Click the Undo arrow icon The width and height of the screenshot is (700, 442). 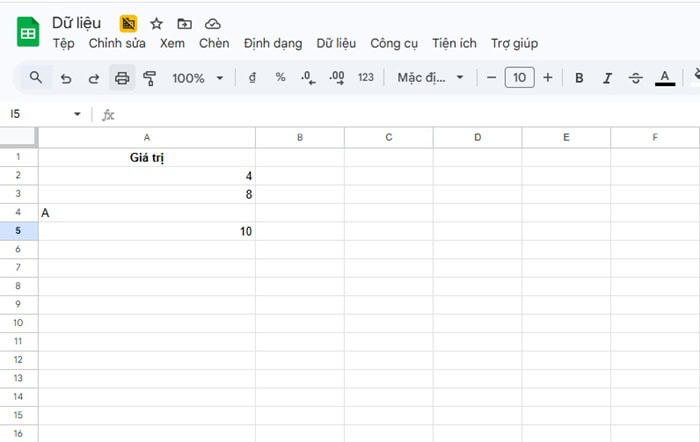(66, 78)
